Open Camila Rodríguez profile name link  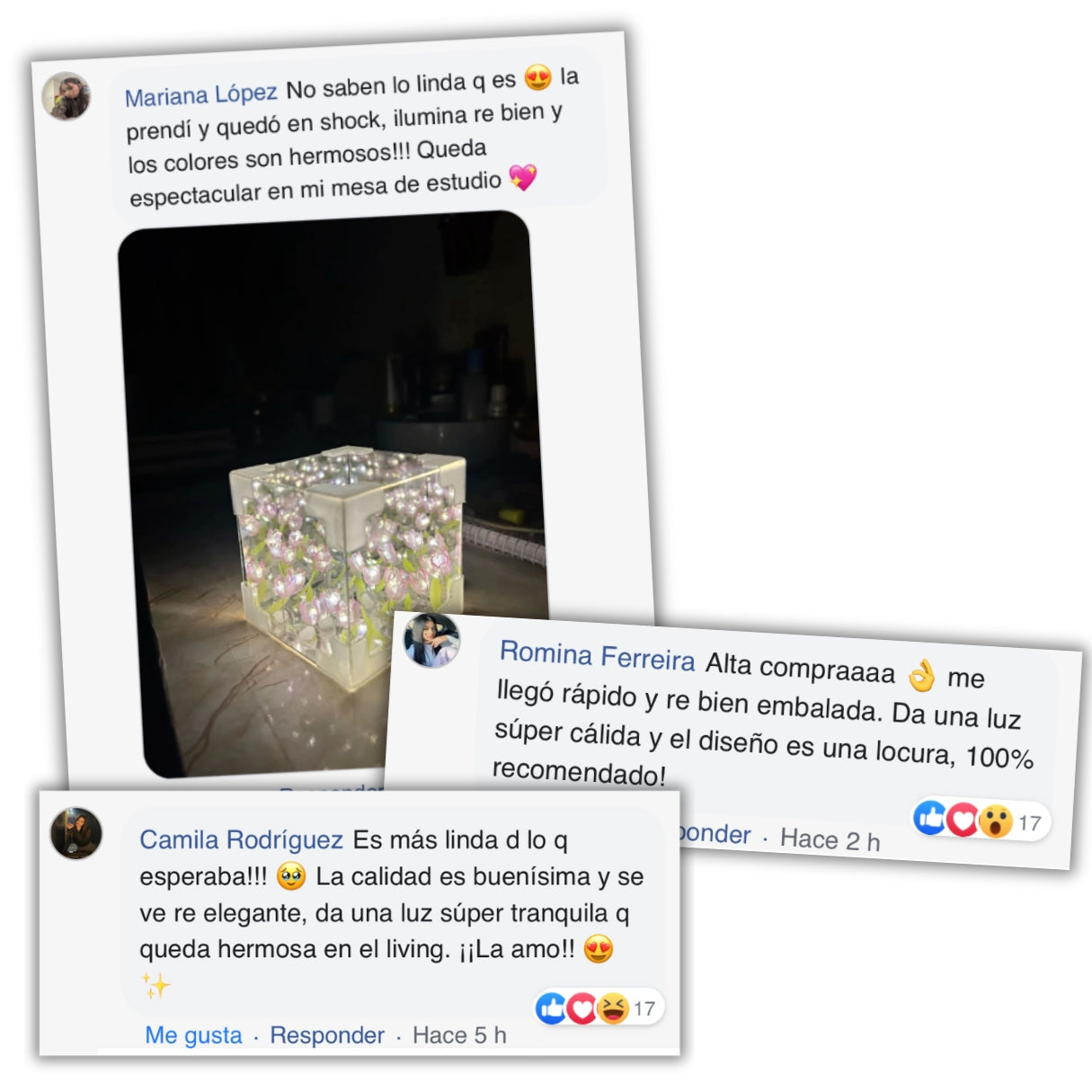coord(241,840)
